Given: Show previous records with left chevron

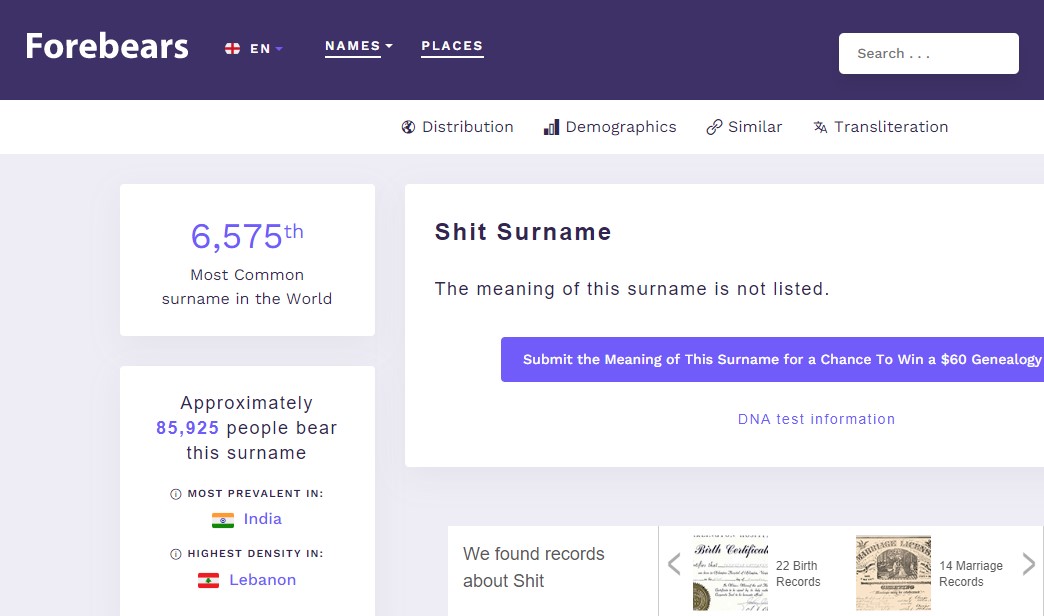Looking at the screenshot, I should (674, 564).
